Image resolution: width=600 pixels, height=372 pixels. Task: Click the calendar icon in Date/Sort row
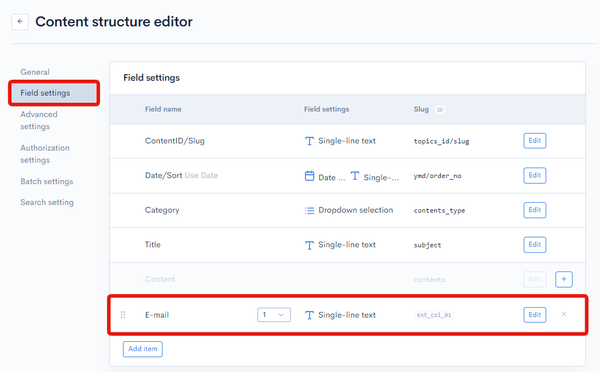pos(309,176)
